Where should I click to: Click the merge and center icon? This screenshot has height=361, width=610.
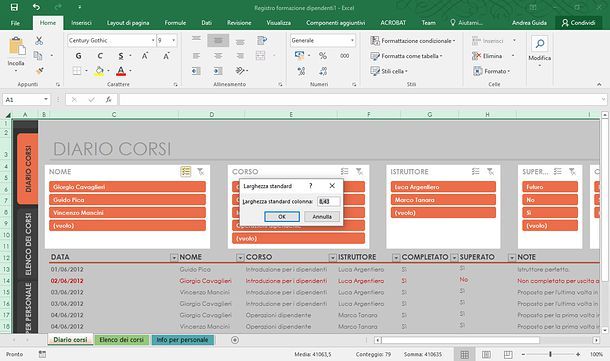261,56
